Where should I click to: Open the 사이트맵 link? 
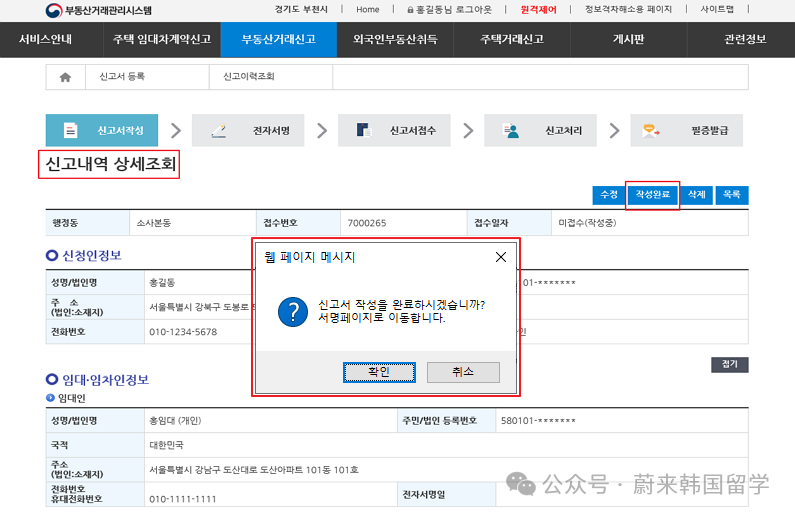pos(717,9)
